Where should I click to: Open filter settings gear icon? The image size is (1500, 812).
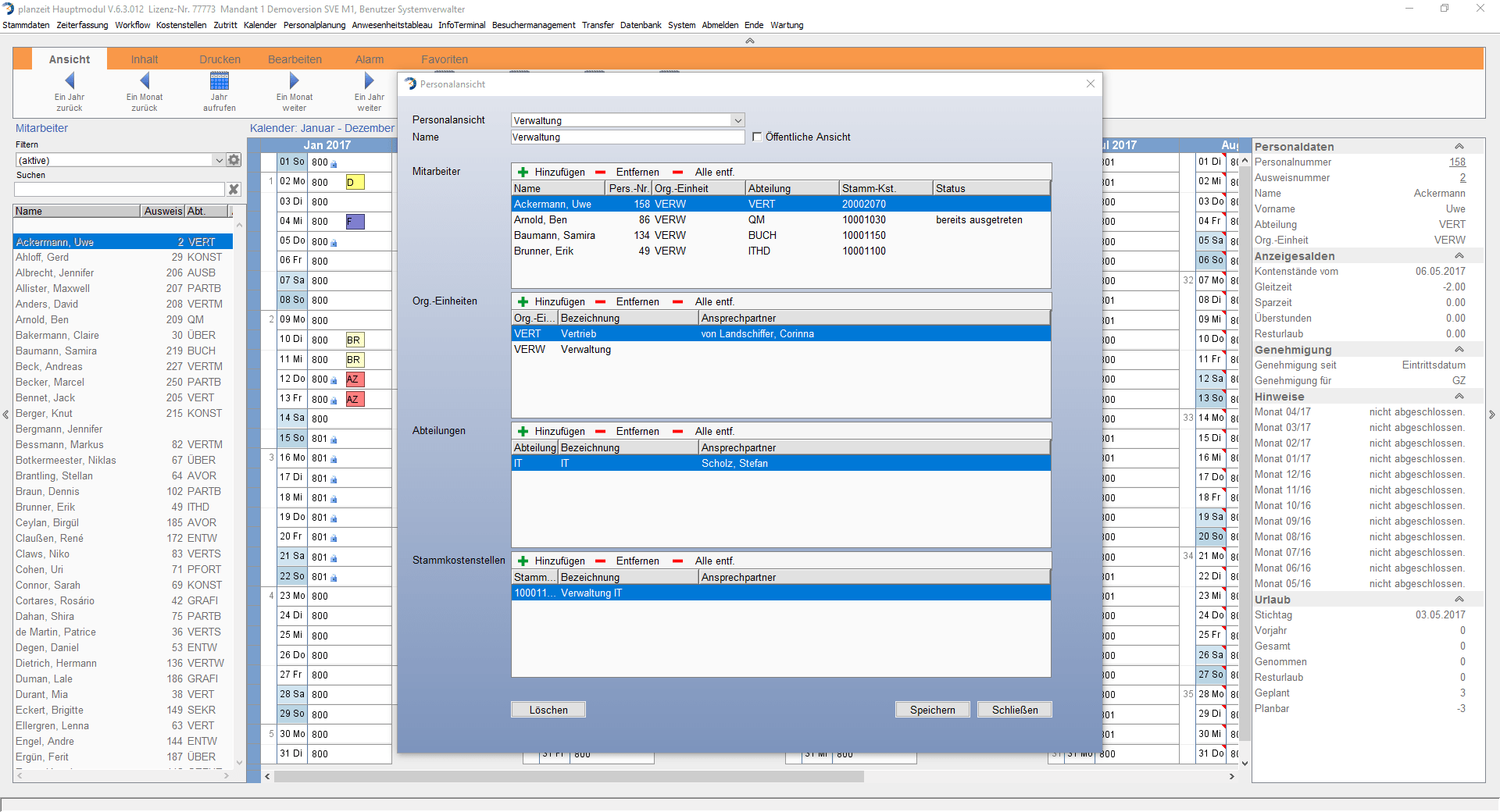click(234, 160)
